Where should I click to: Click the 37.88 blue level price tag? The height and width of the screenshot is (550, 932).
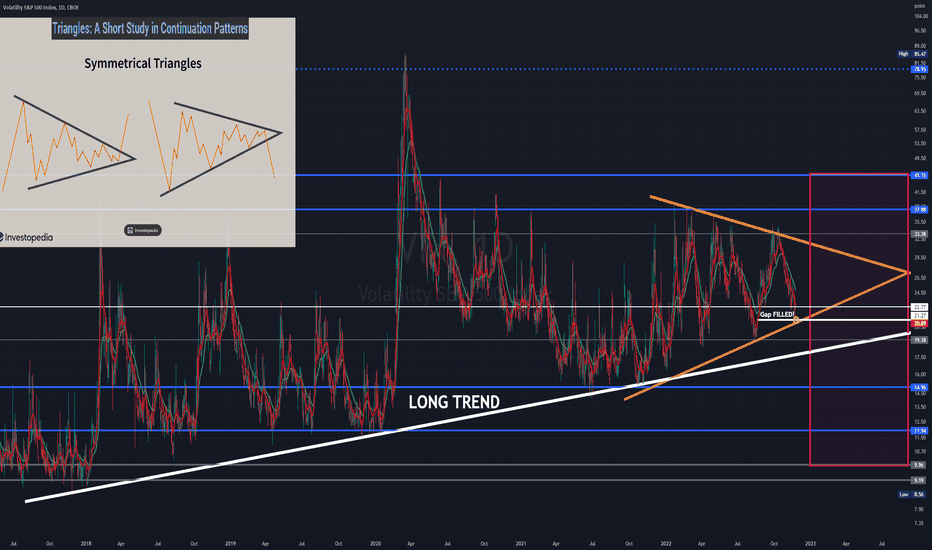point(920,209)
